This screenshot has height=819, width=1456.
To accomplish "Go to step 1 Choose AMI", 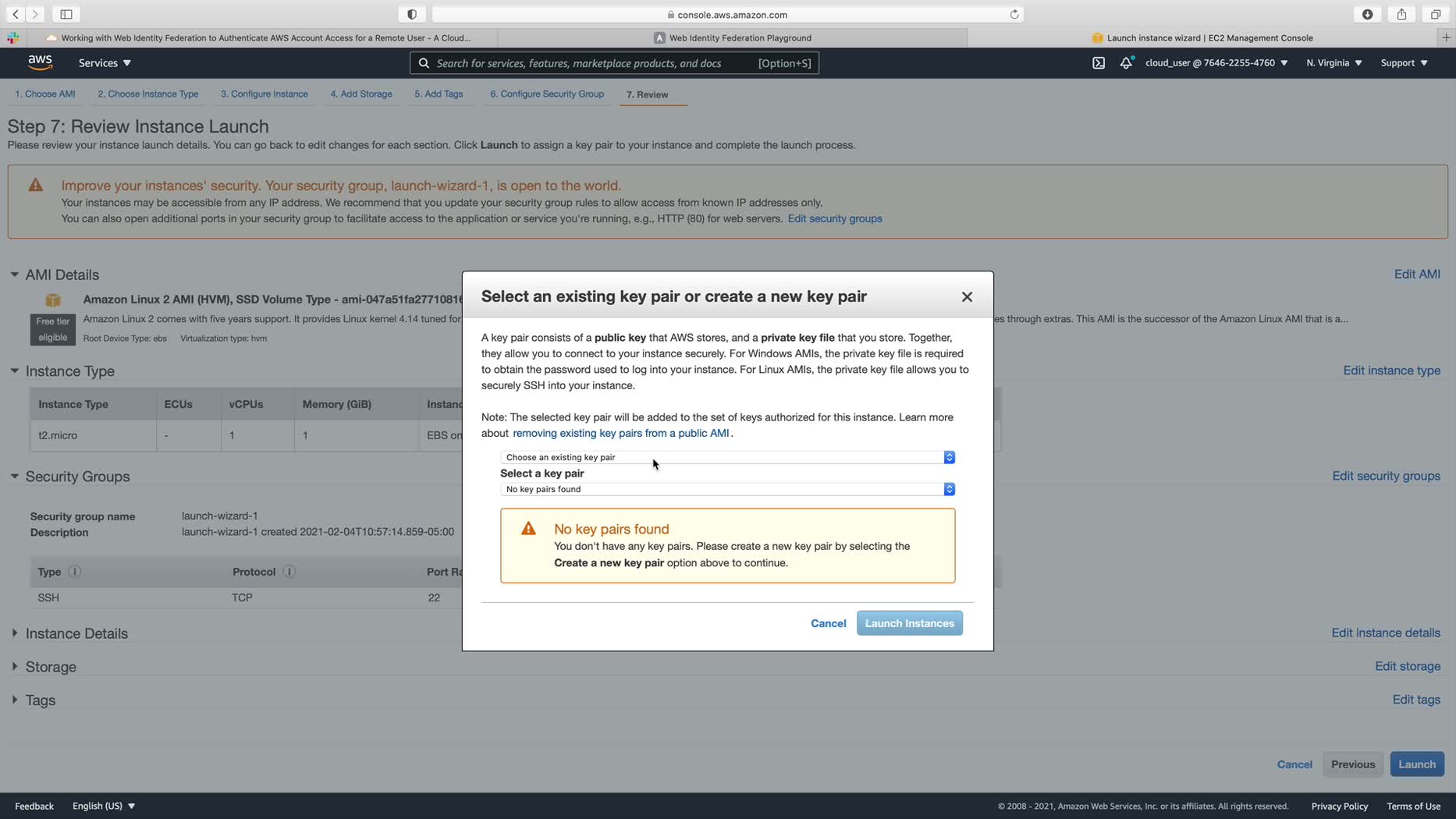I will coord(45,94).
